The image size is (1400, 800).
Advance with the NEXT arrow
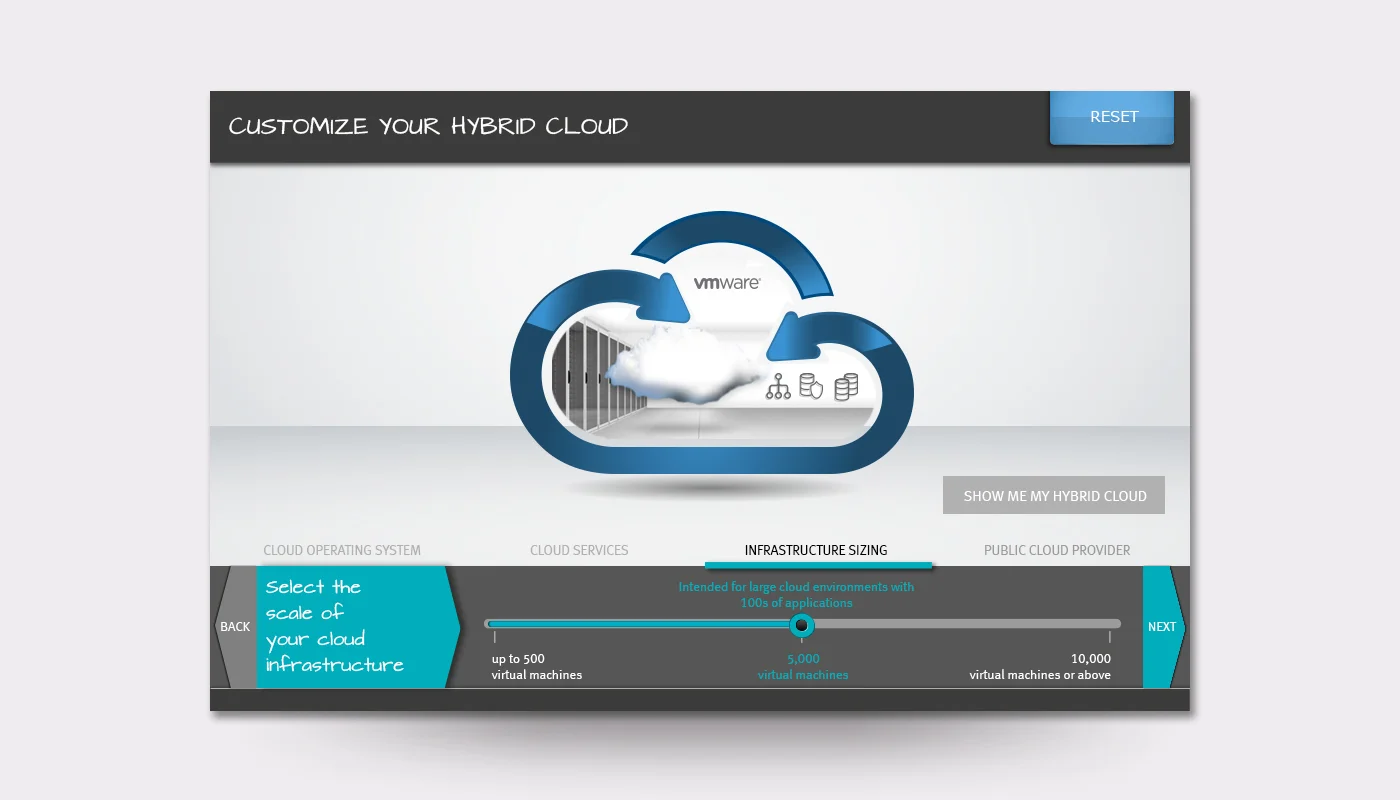pyautogui.click(x=1163, y=627)
